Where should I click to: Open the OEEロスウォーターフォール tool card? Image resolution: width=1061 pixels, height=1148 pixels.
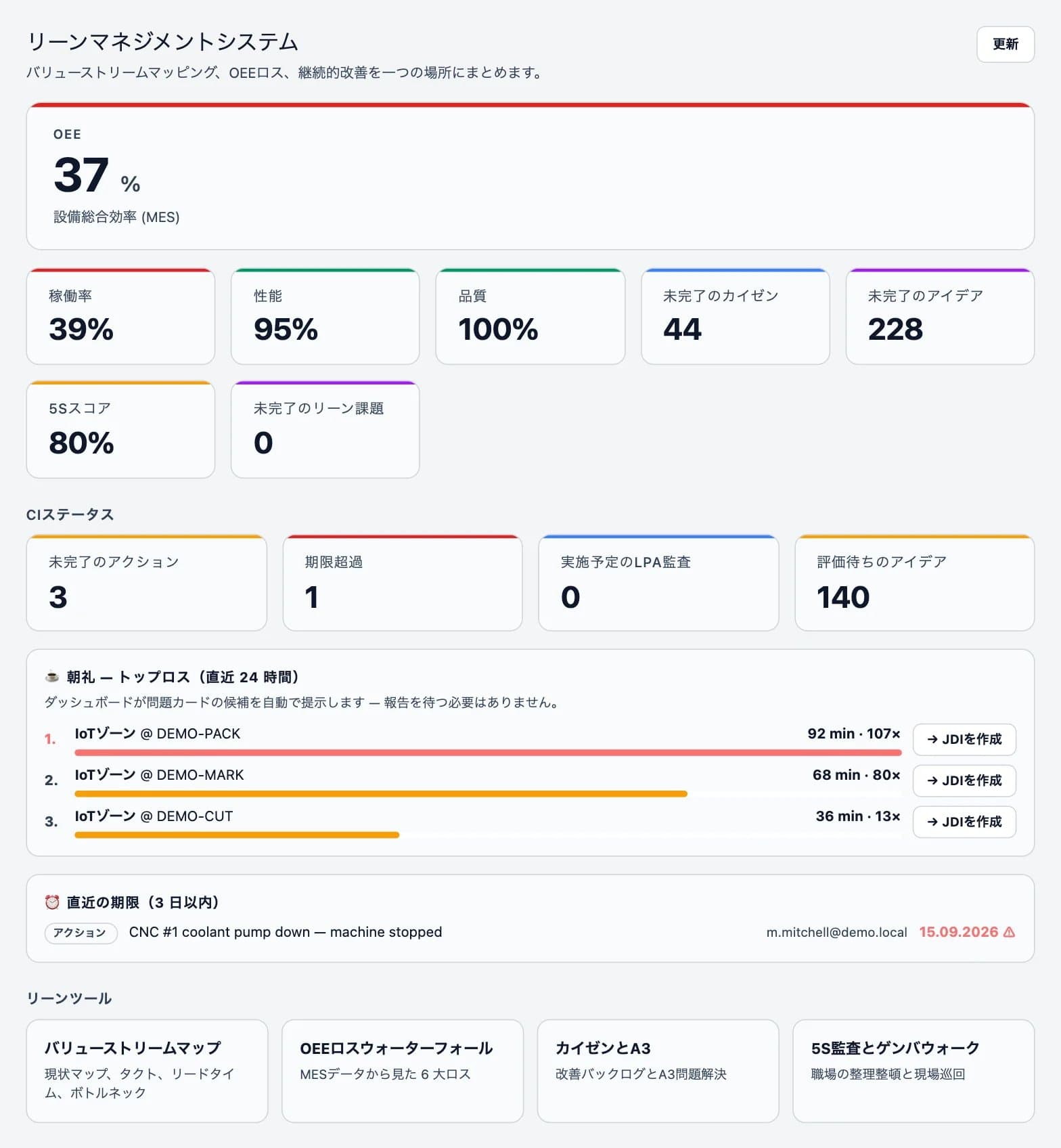click(x=403, y=1071)
